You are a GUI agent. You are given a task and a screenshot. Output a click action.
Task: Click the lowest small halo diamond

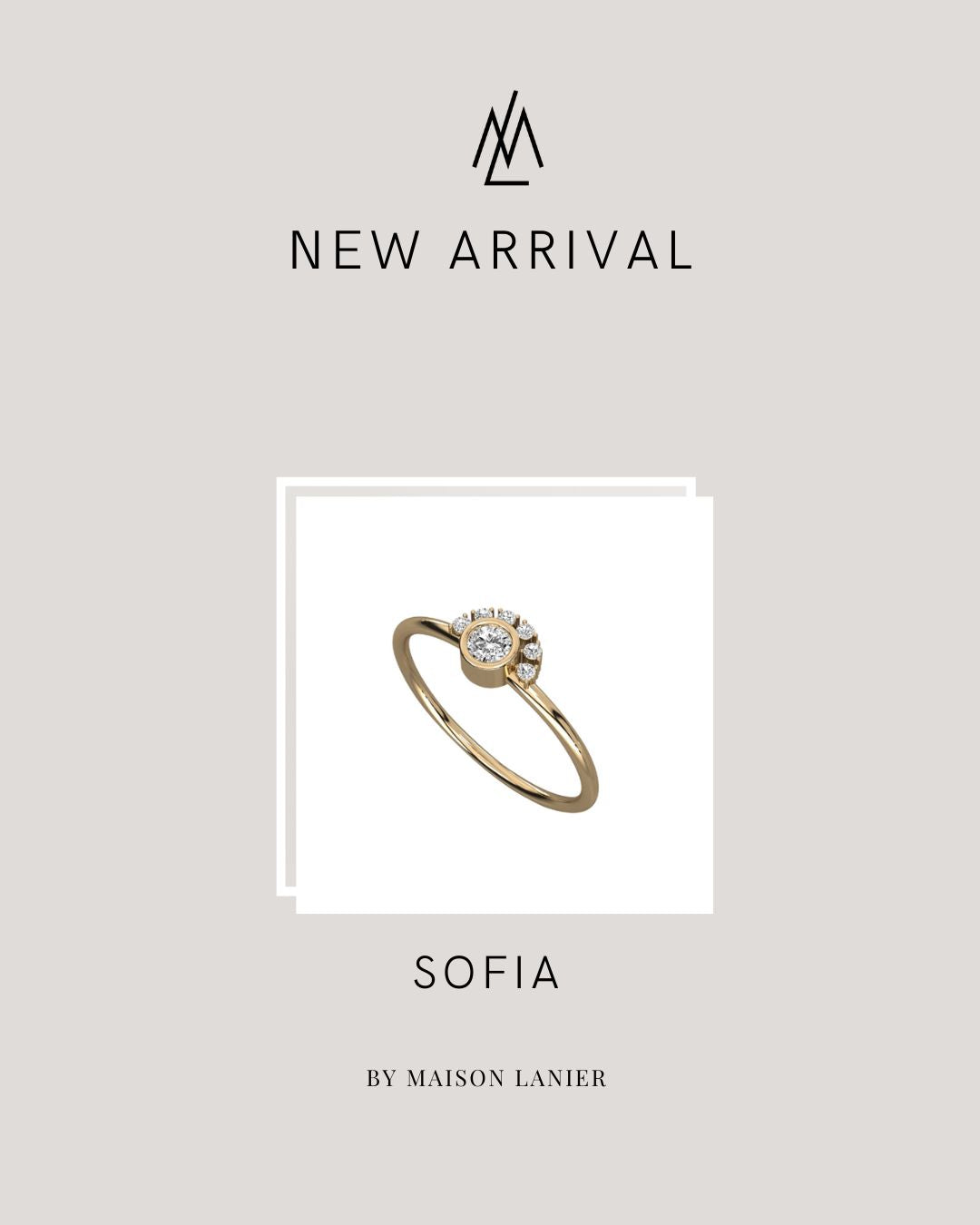[x=525, y=671]
